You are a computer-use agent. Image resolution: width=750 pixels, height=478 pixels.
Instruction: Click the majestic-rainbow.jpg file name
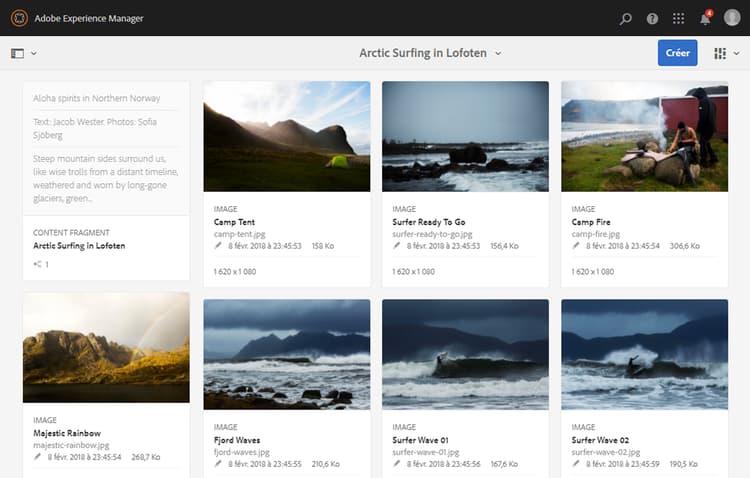71,445
